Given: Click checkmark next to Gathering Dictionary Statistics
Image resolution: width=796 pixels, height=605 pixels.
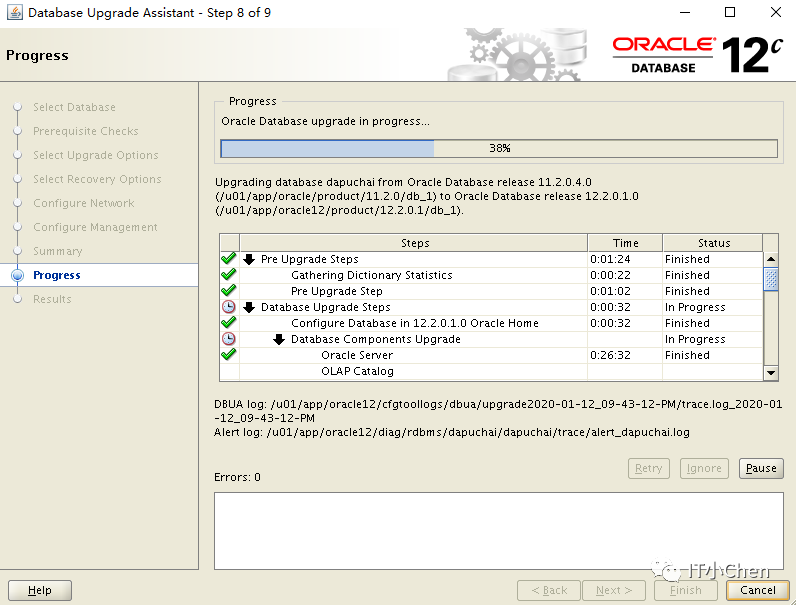Looking at the screenshot, I should [x=229, y=275].
